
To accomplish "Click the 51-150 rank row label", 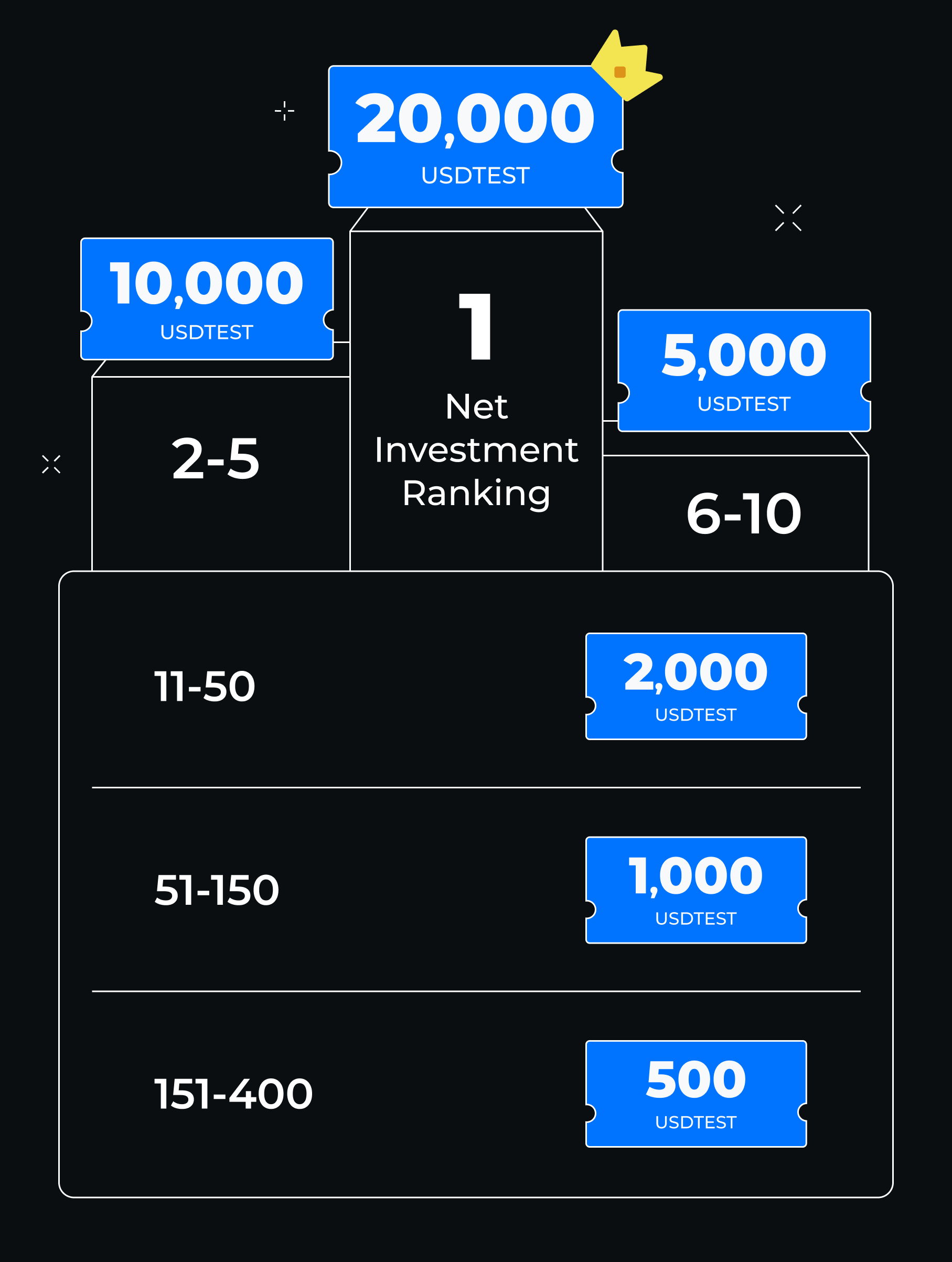I will click(x=217, y=890).
